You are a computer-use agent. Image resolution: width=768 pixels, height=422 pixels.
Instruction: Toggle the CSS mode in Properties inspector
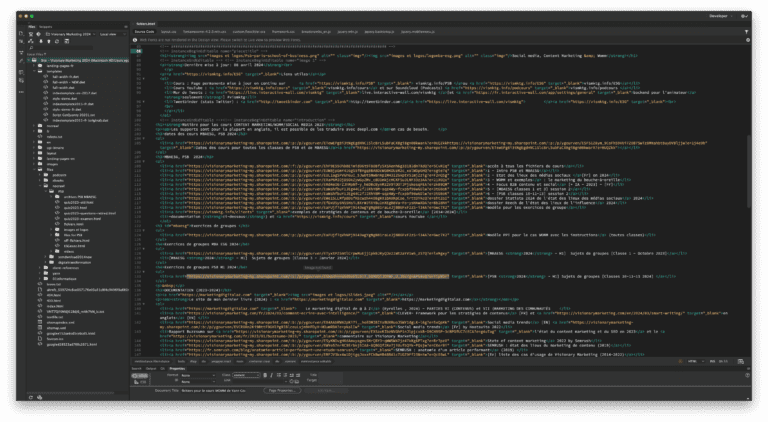pyautogui.click(x=141, y=382)
